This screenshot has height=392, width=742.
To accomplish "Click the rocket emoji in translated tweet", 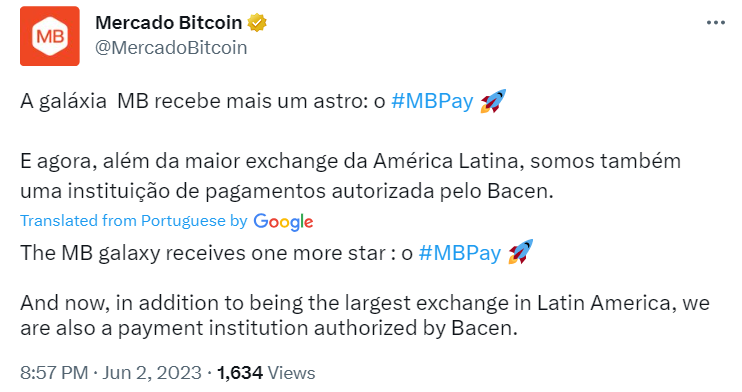I will 520,252.
